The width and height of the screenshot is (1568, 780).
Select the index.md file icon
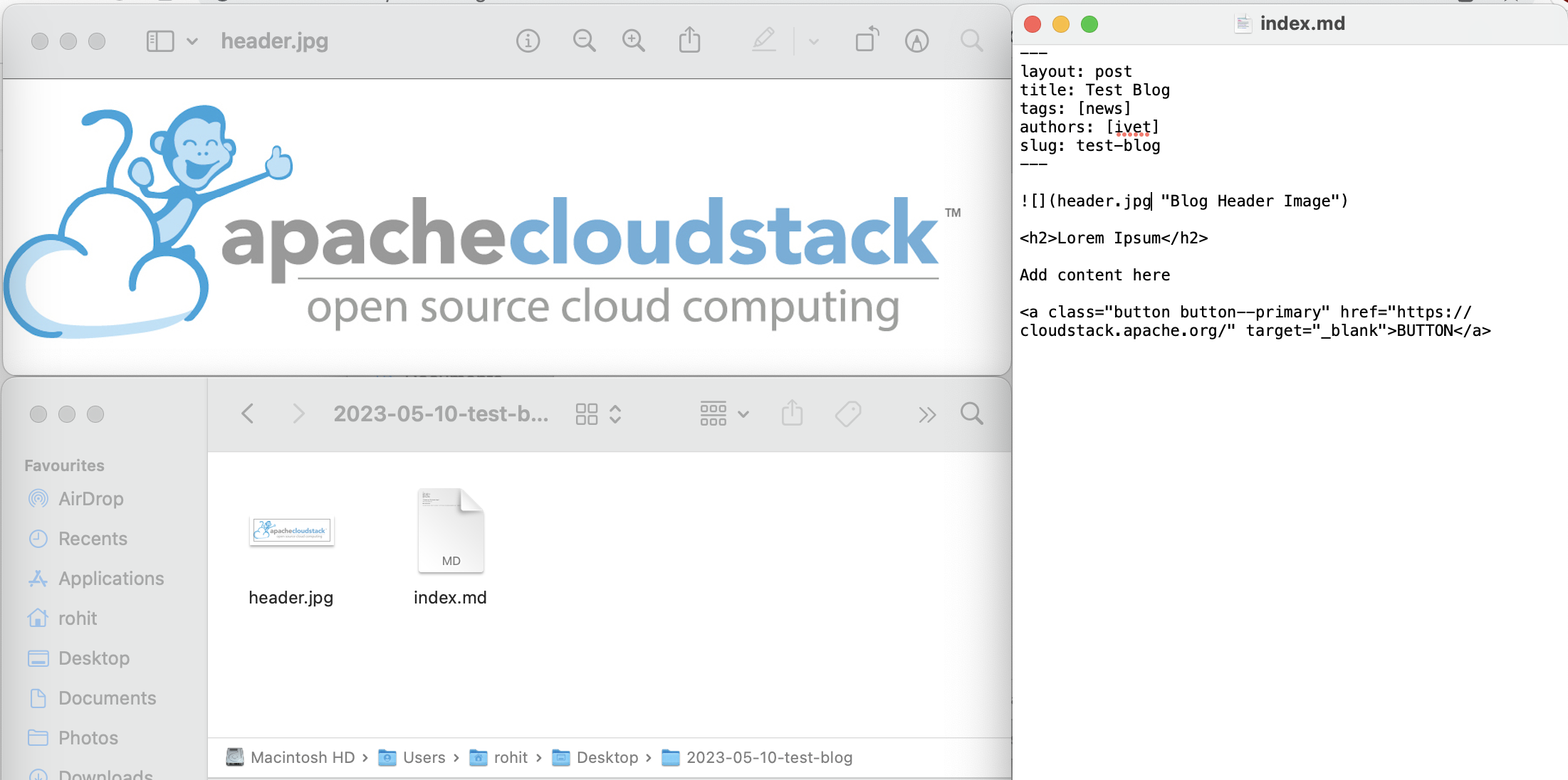pyautogui.click(x=450, y=531)
